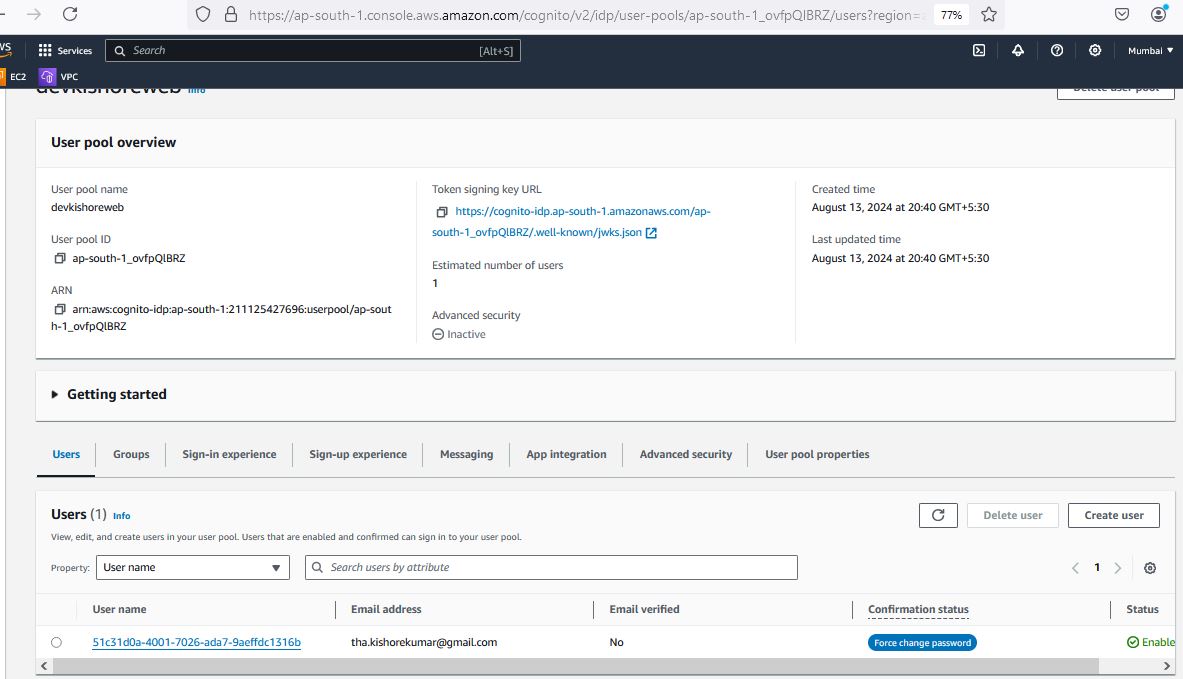Switch to the App integration tab
1183x679 pixels.
(x=566, y=454)
